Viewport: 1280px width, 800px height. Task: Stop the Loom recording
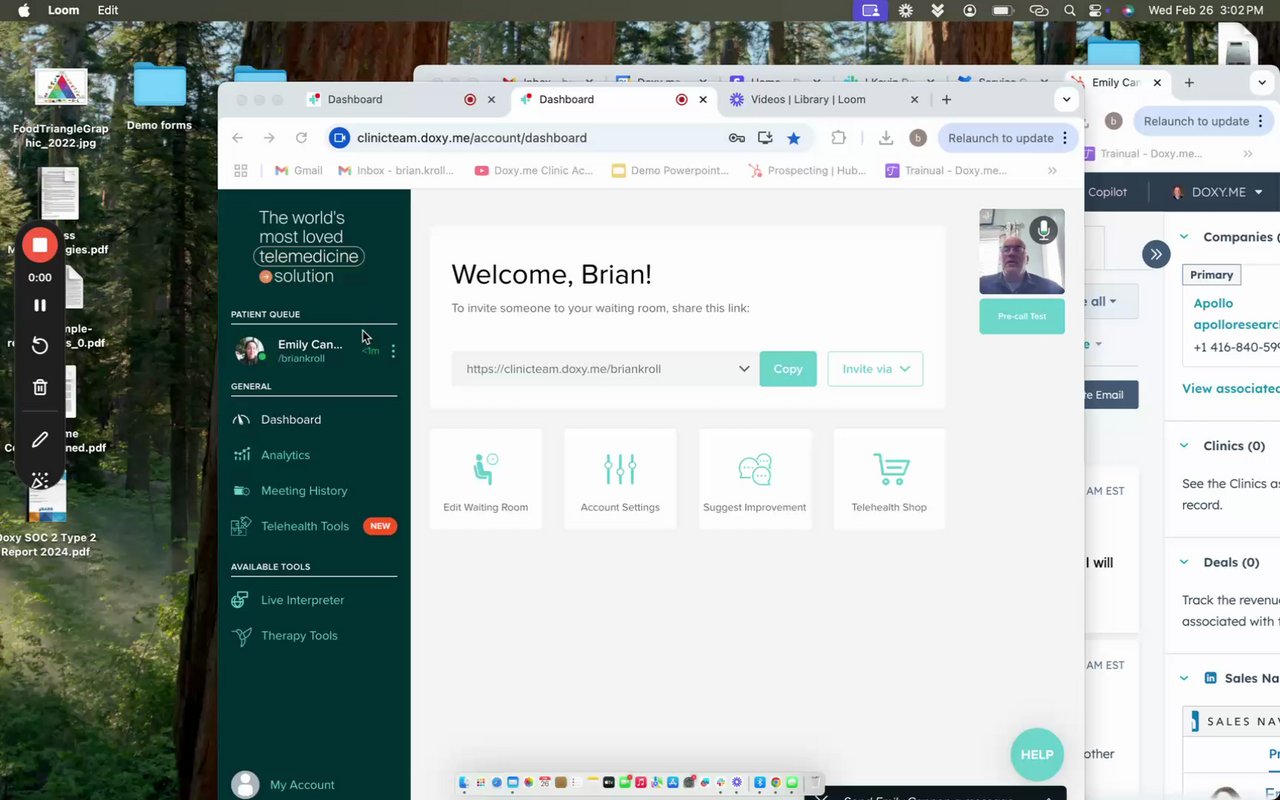coord(40,245)
